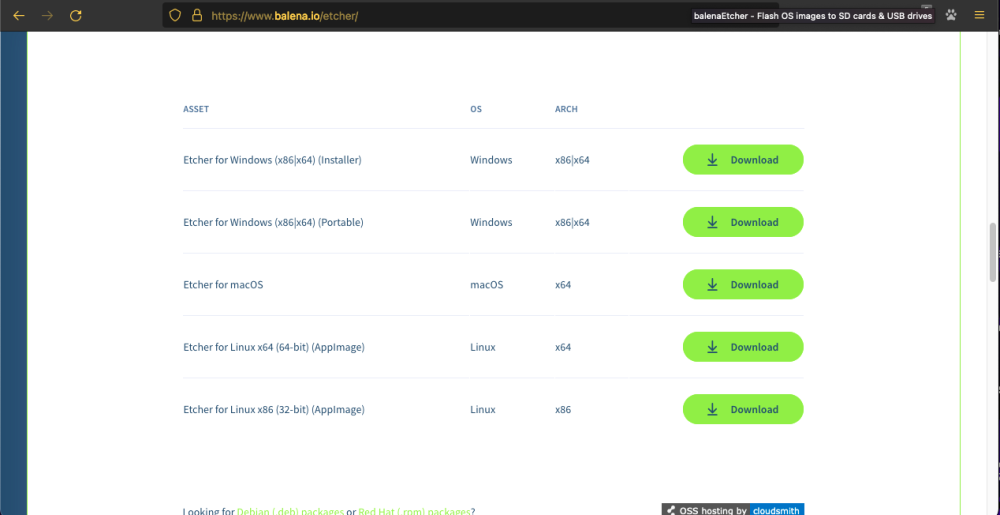This screenshot has height=515, width=1000.
Task: Select text "Etcher for Windows (x86|x64) (Portable)"
Action: pos(273,222)
